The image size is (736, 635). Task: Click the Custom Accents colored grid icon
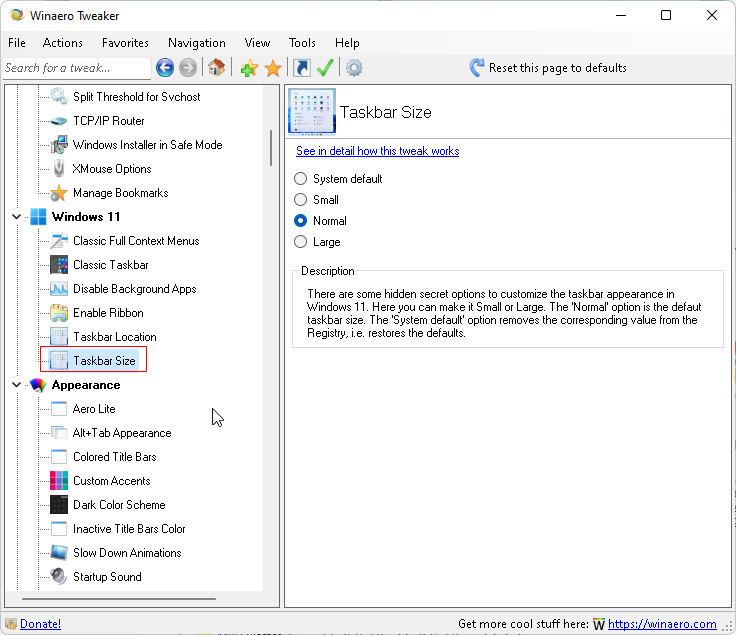pos(59,481)
